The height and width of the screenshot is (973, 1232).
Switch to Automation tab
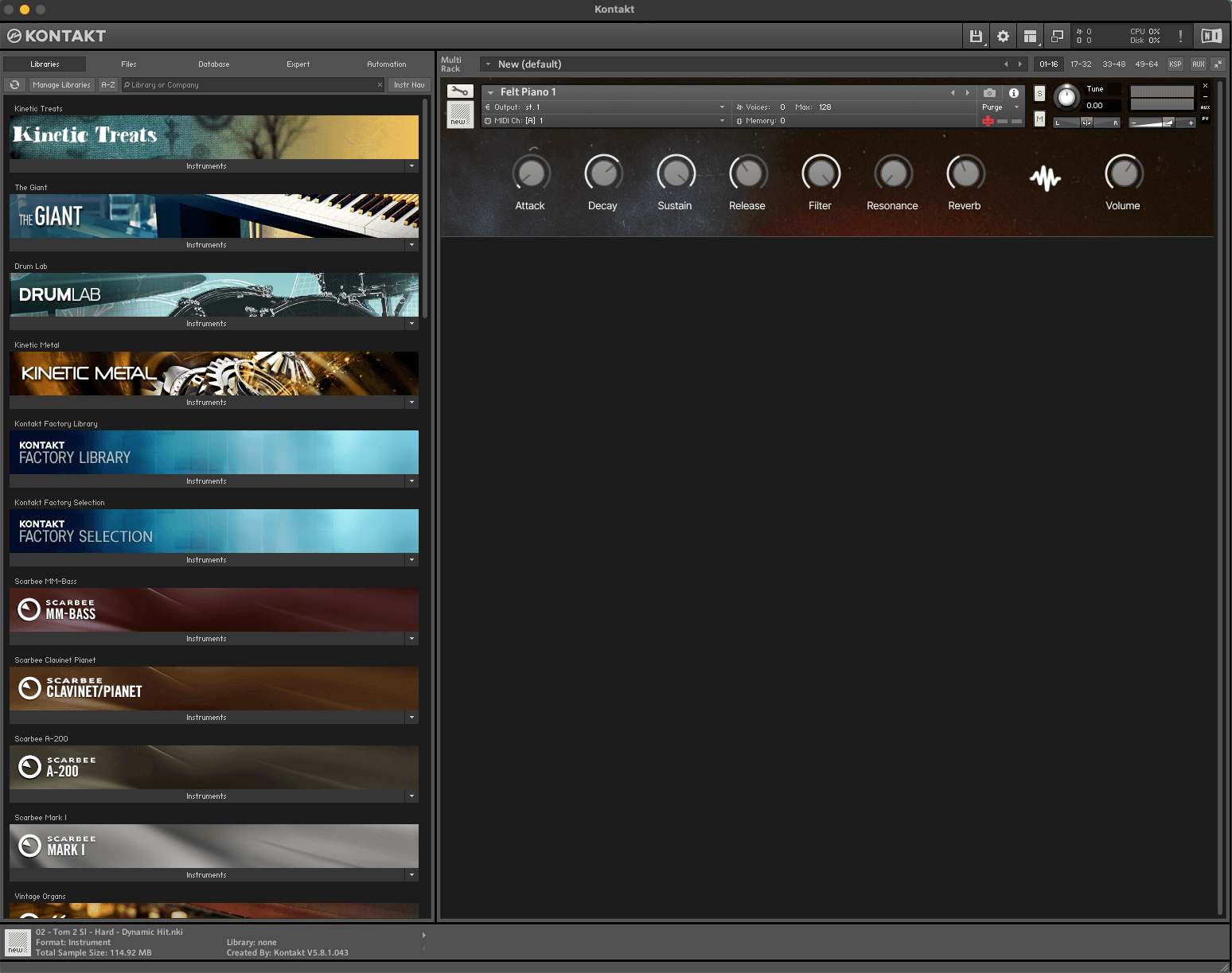pos(387,64)
